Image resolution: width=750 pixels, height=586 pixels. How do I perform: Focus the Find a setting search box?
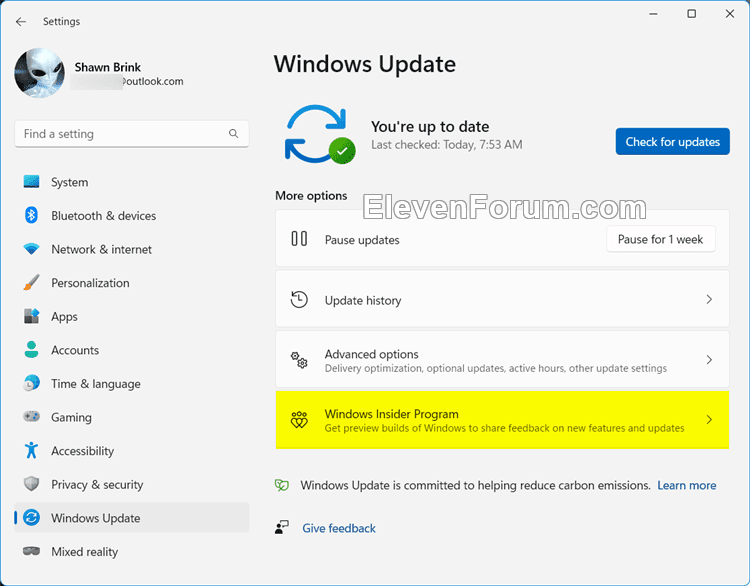tap(132, 134)
